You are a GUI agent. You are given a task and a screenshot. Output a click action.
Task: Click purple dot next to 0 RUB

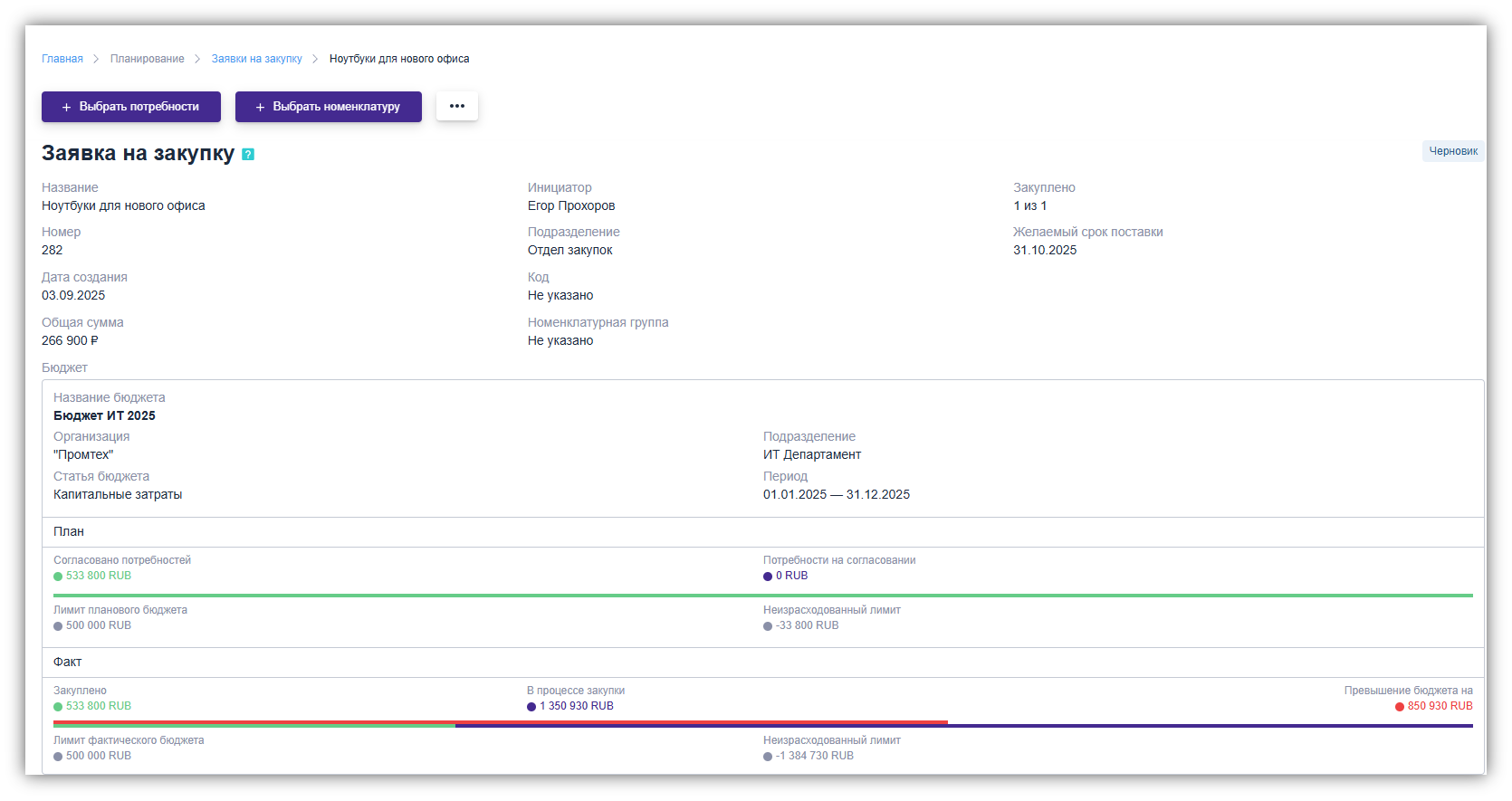[768, 577]
